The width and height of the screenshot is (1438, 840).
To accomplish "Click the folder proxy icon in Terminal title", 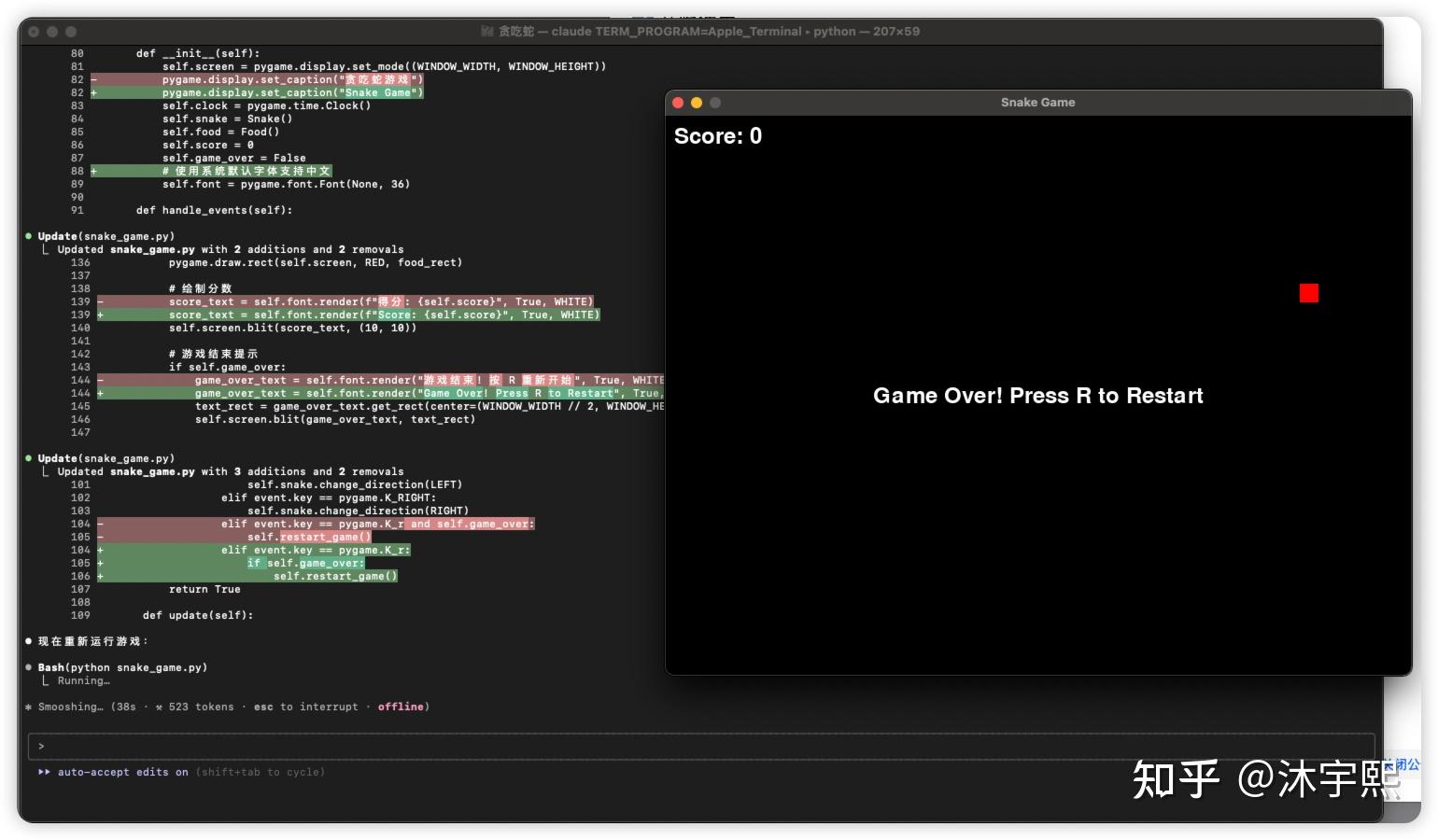I will (487, 32).
